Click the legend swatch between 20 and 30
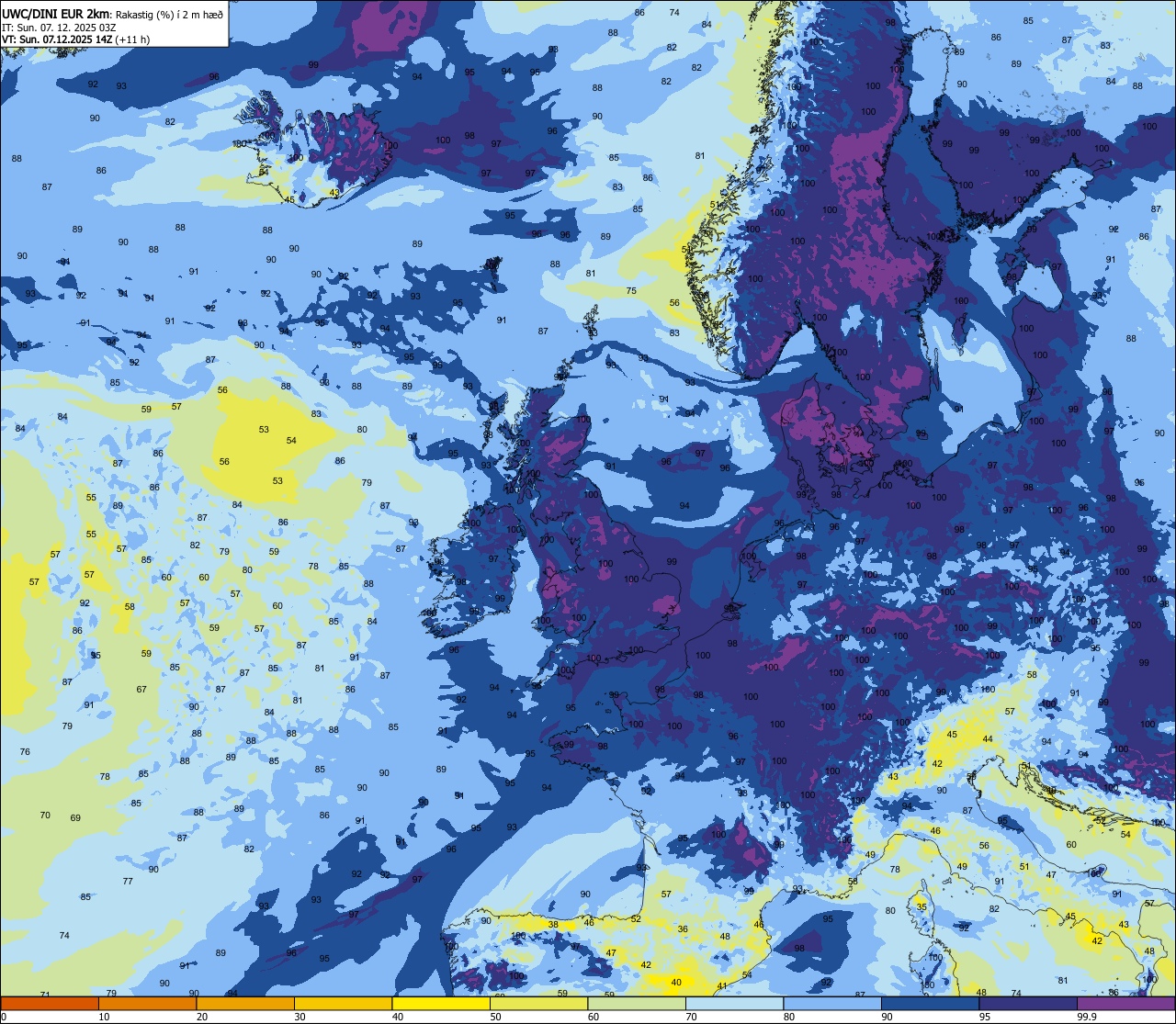Image resolution: width=1176 pixels, height=1024 pixels. 245,1004
